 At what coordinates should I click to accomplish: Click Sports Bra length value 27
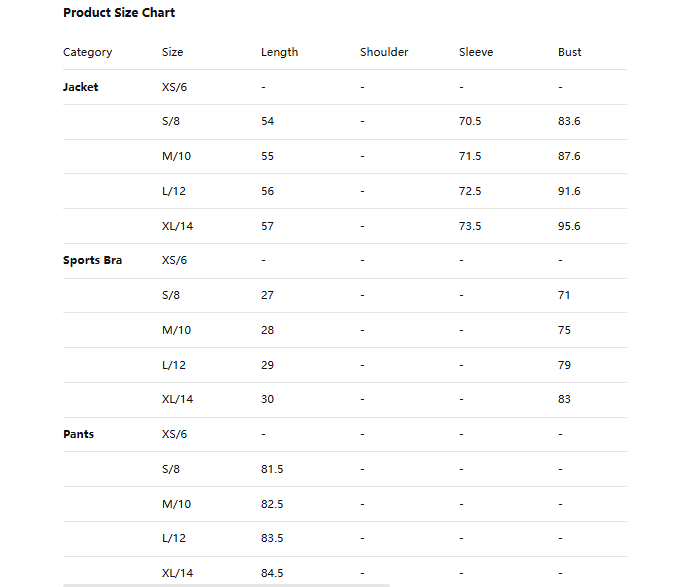[x=267, y=295]
